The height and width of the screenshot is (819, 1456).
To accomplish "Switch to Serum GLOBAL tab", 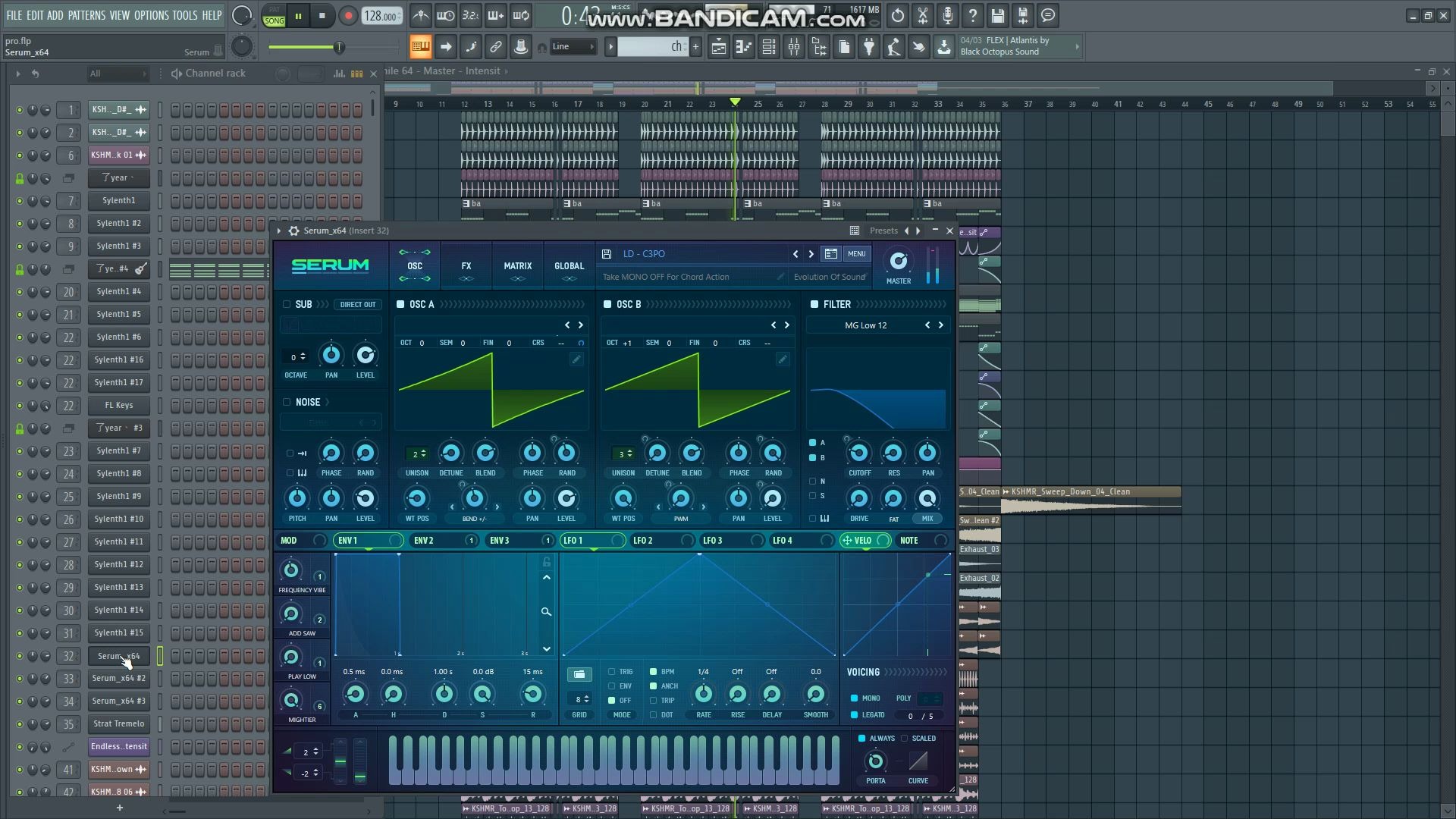I will (x=570, y=266).
